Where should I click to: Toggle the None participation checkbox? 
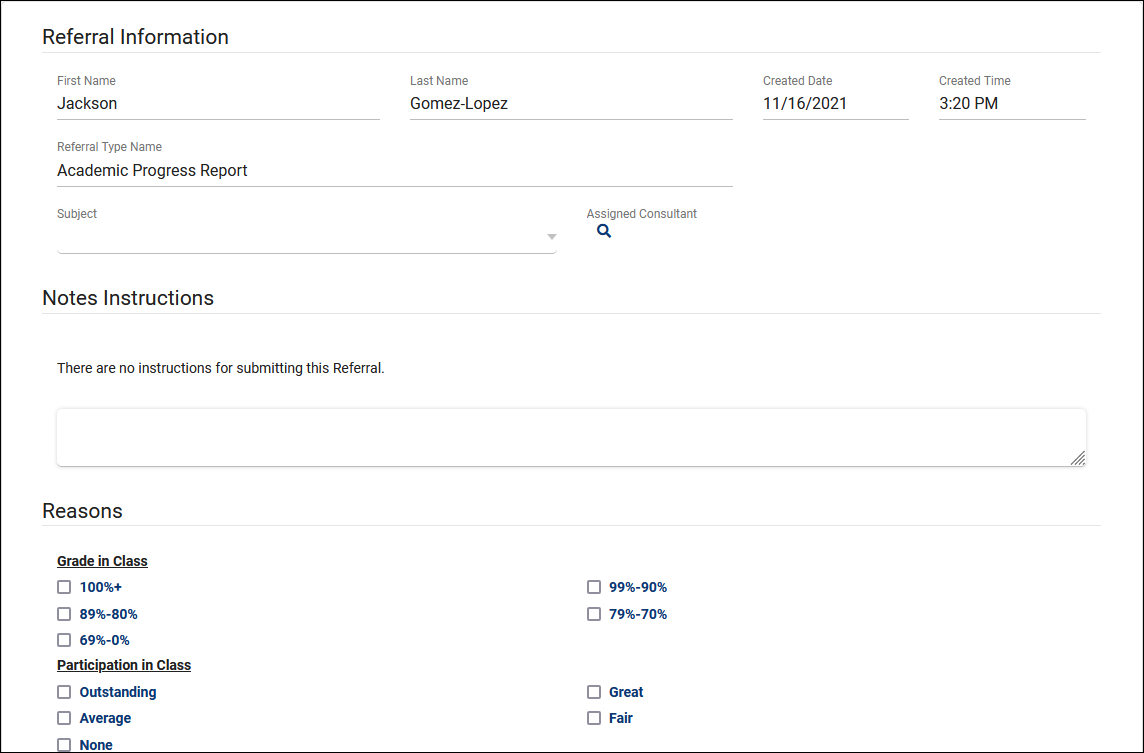(x=64, y=744)
